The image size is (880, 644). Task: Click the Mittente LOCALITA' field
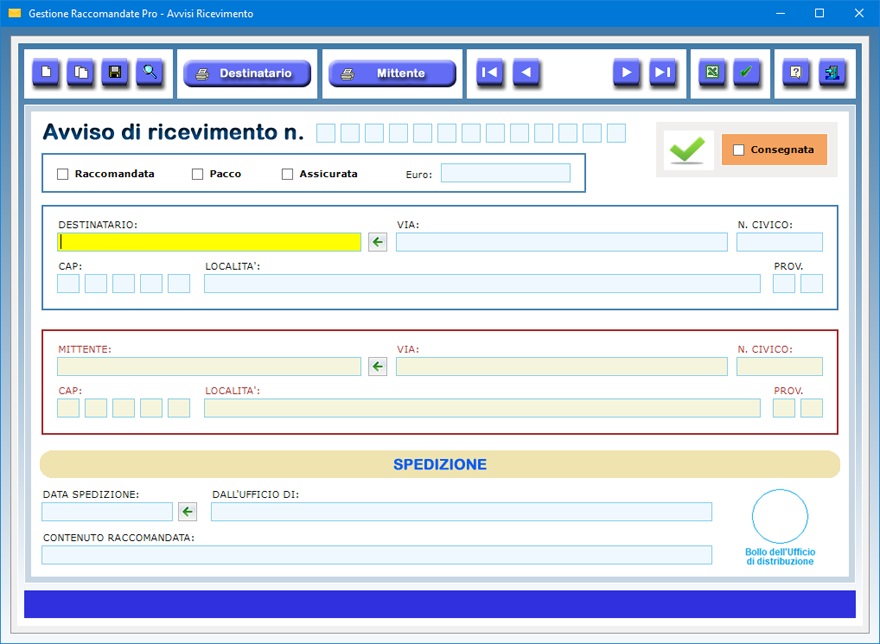(x=482, y=408)
